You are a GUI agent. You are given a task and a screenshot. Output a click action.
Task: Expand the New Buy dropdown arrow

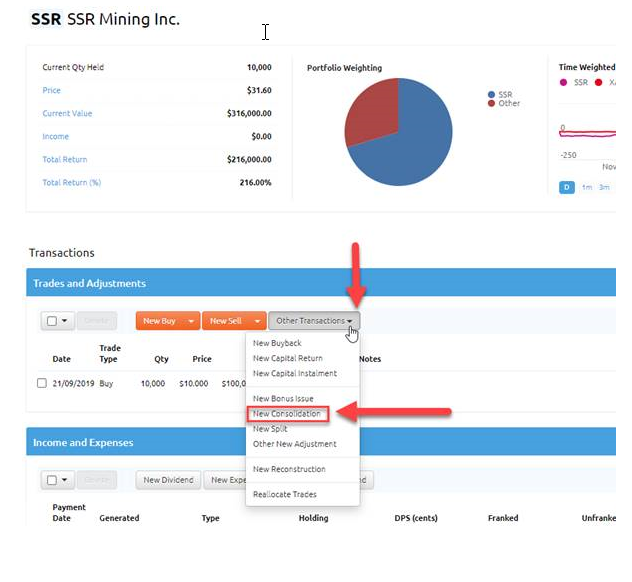tap(191, 321)
